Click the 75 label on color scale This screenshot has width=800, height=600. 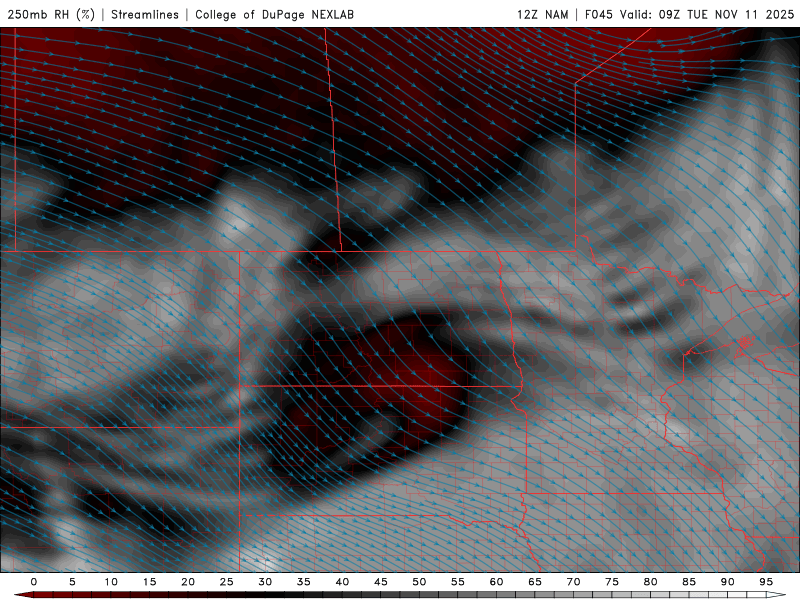pyautogui.click(x=612, y=582)
